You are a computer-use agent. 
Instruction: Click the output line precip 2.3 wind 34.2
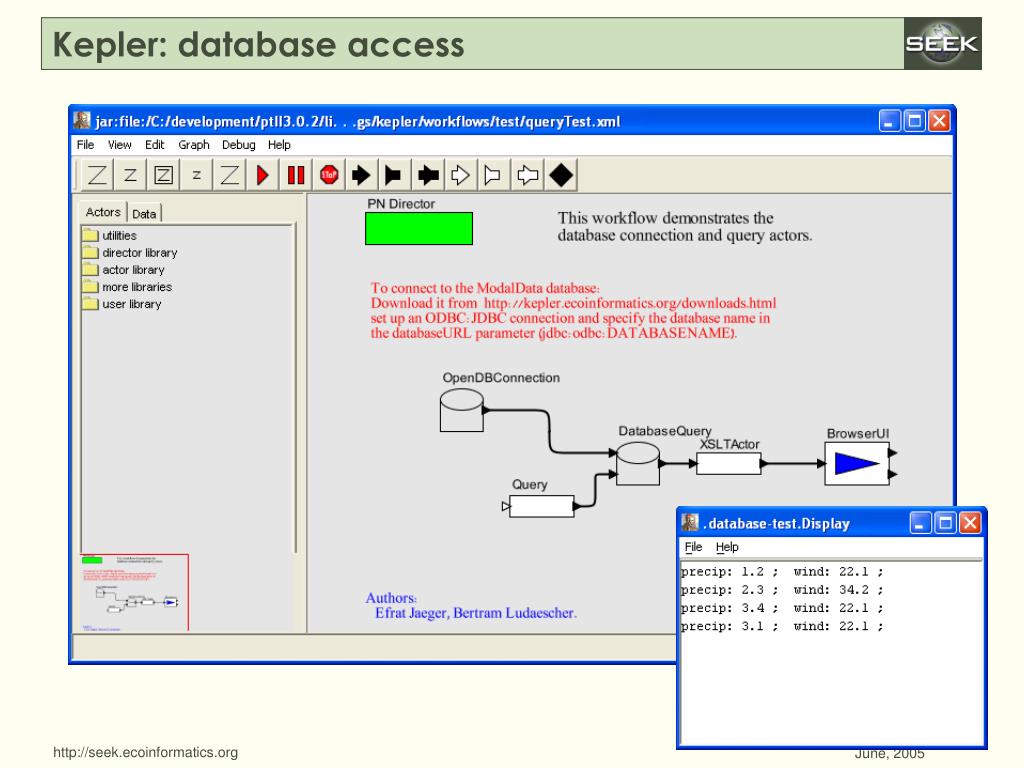point(782,590)
